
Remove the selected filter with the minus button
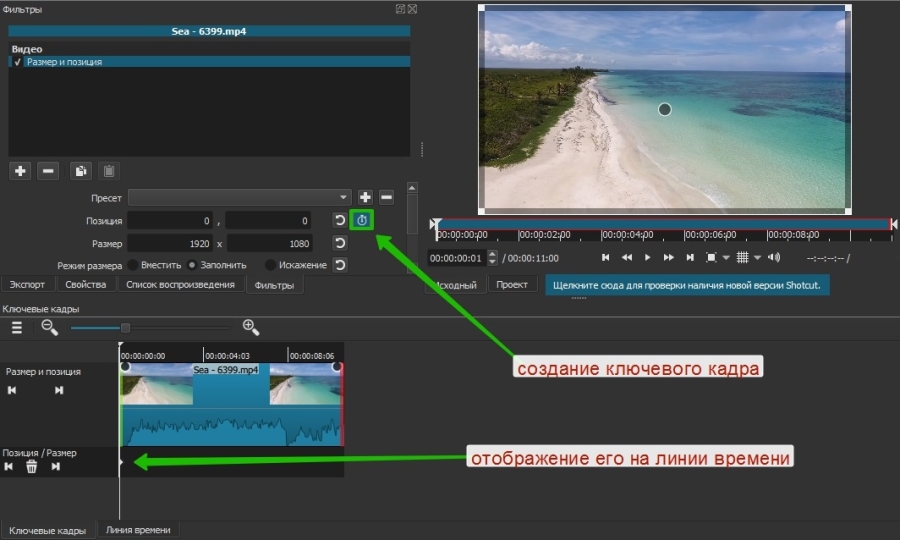48,171
